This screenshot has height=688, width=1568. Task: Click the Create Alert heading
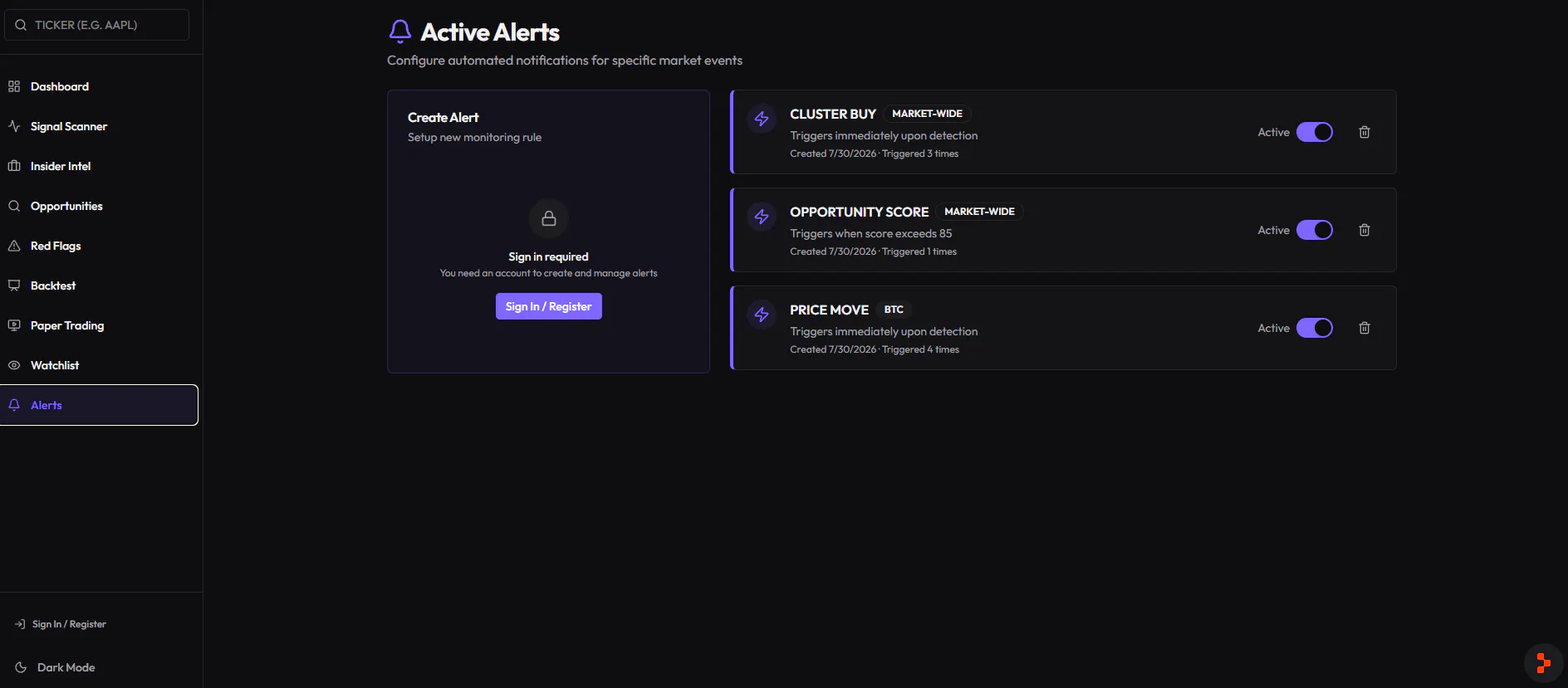[443, 117]
